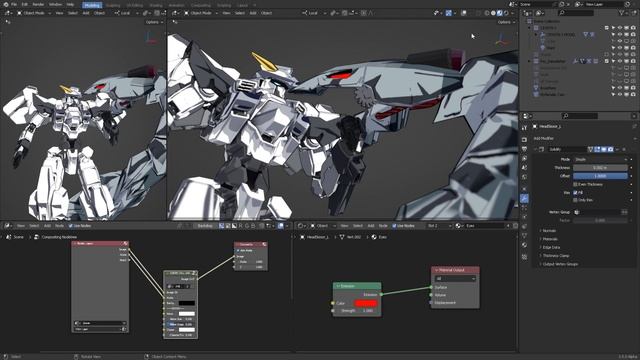Toggle Rim Fill checkbox
The image size is (640, 360).
click(576, 193)
